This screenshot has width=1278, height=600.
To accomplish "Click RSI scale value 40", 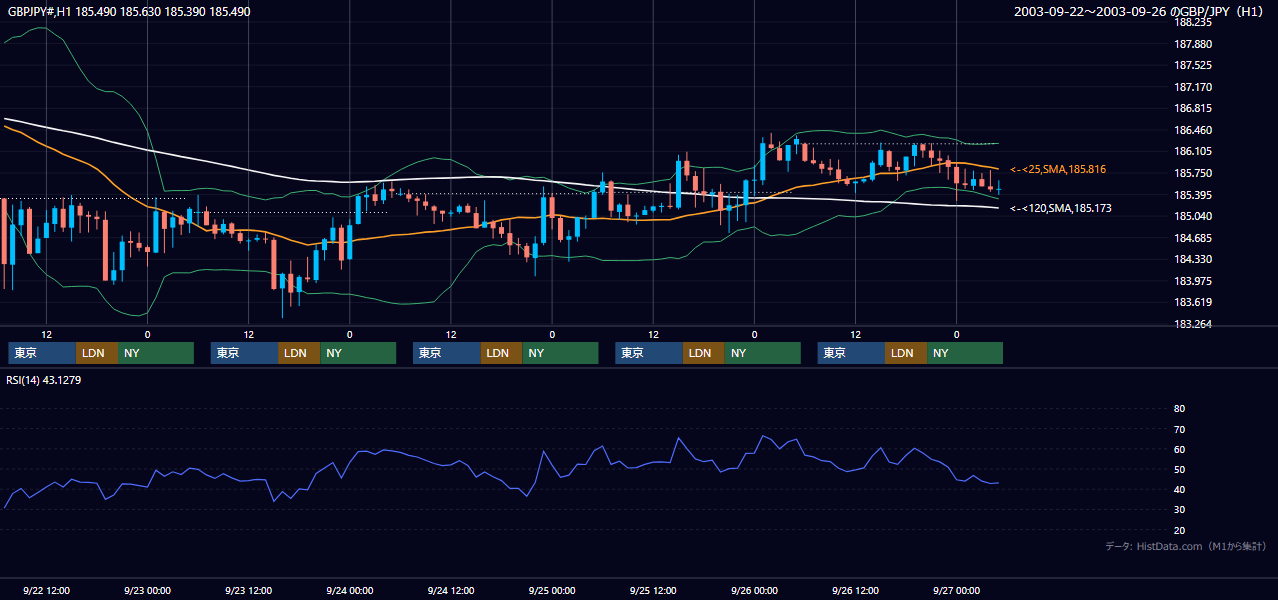I will (x=1179, y=489).
